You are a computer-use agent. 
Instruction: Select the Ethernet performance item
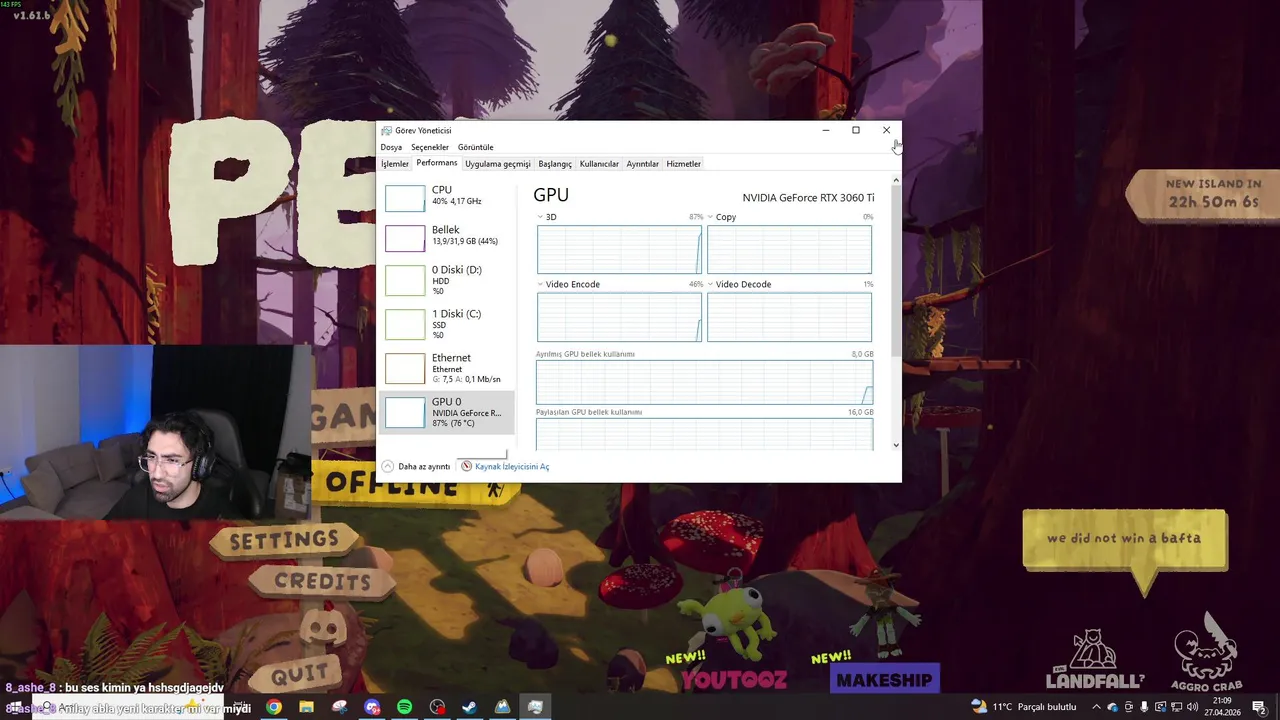(x=447, y=368)
